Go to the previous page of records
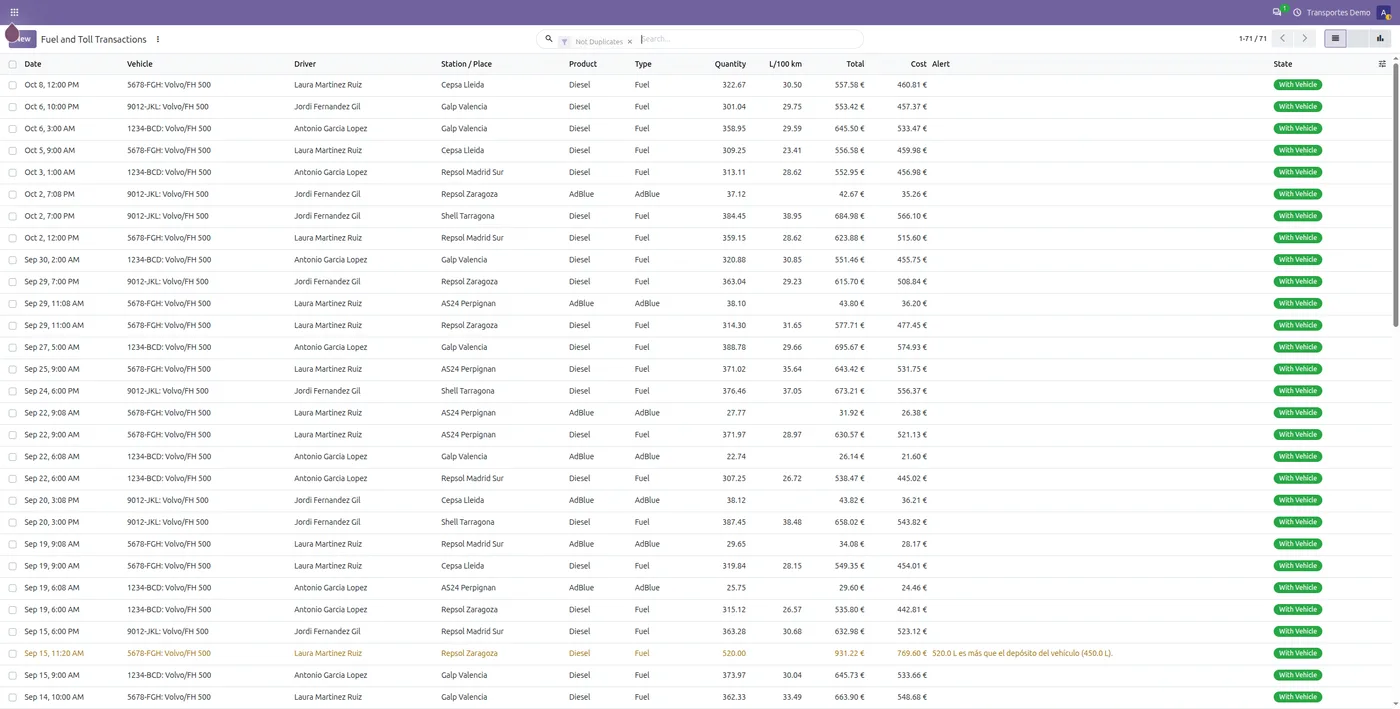Screen dimensions: 1400x709 tap(1283, 39)
